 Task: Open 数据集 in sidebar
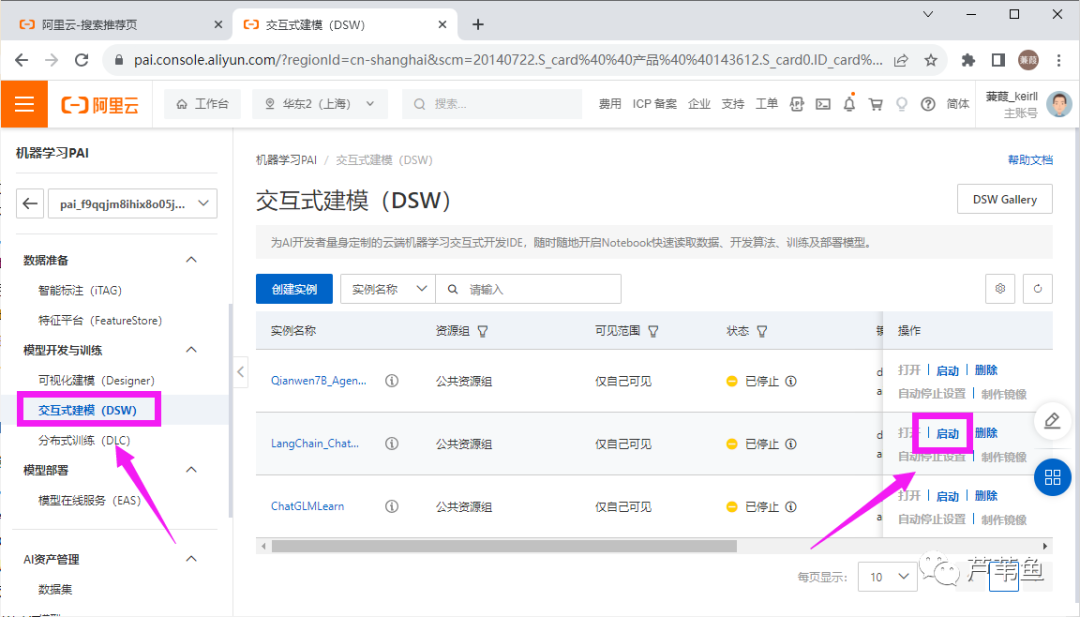tap(55, 589)
